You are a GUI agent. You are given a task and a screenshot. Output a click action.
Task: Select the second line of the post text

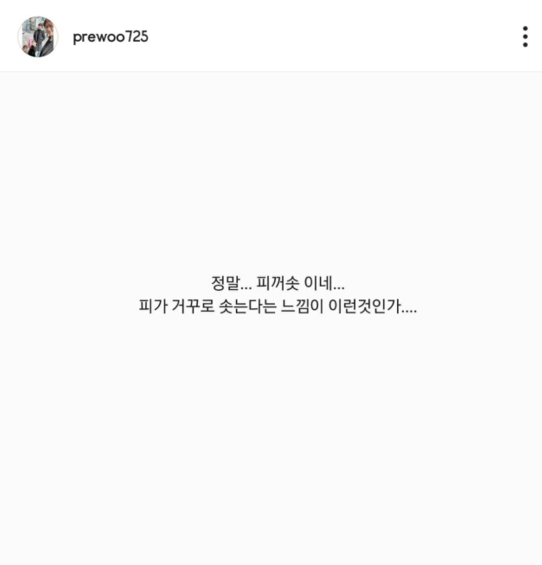pos(278,306)
